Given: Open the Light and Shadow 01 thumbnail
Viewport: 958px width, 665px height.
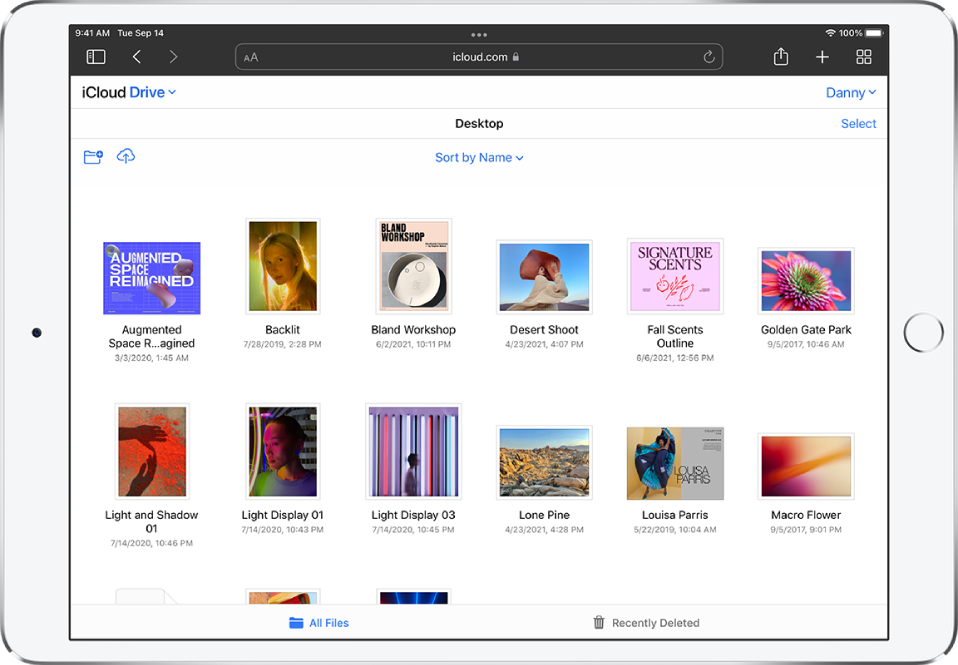Looking at the screenshot, I should pos(152,451).
